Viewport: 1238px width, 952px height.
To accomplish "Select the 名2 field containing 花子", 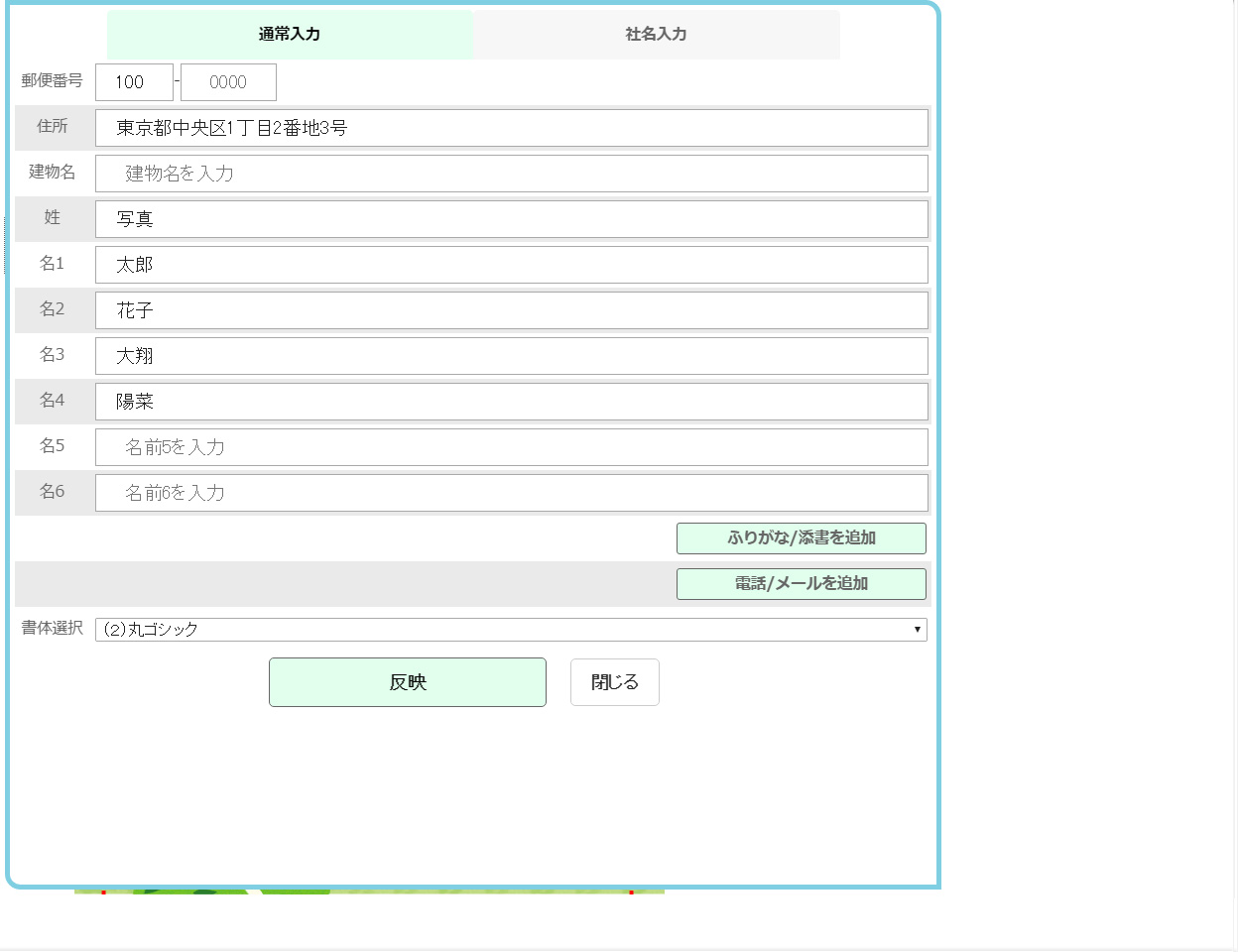I will pos(511,310).
